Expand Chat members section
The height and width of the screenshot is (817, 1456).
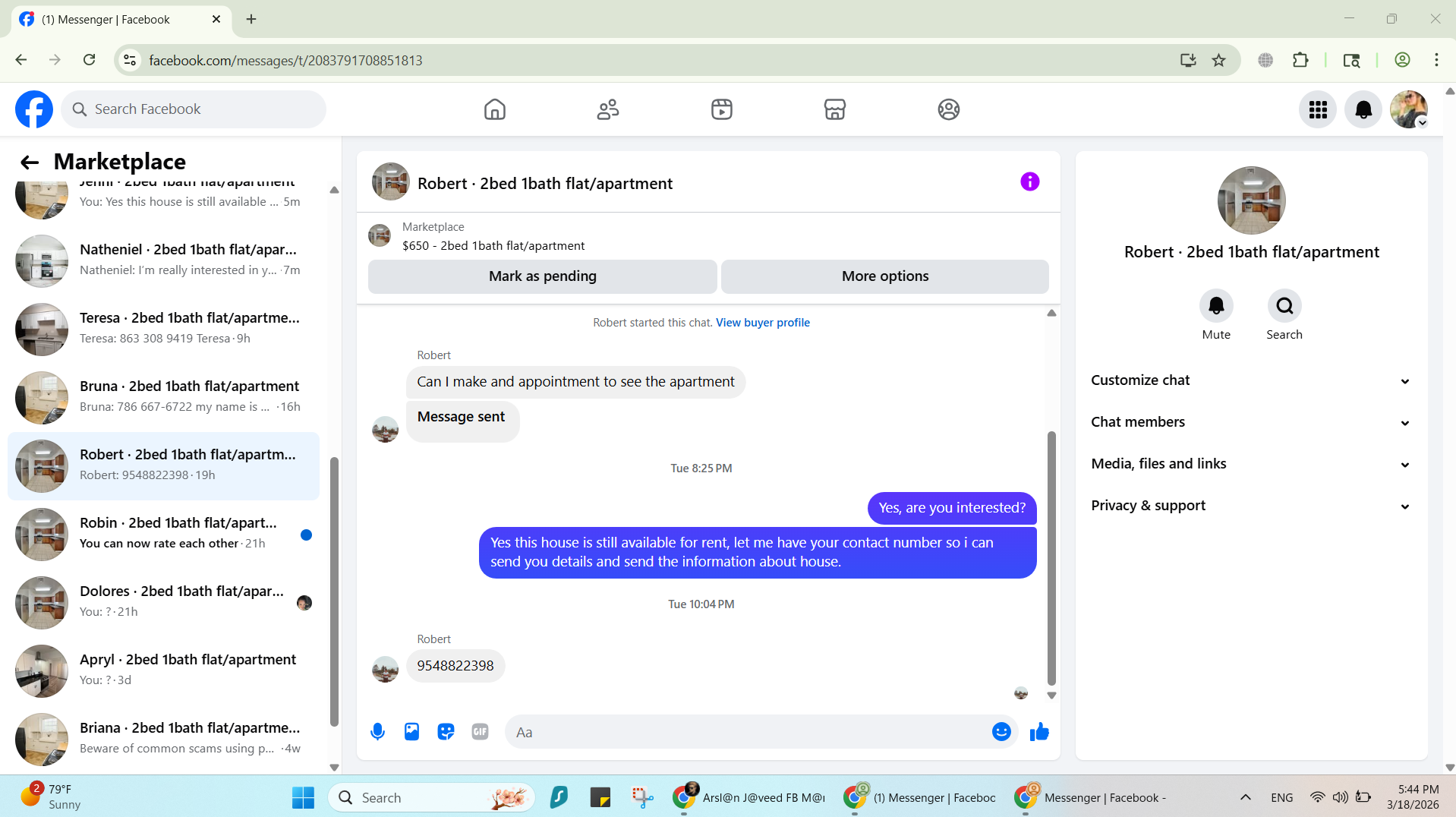(1251, 422)
